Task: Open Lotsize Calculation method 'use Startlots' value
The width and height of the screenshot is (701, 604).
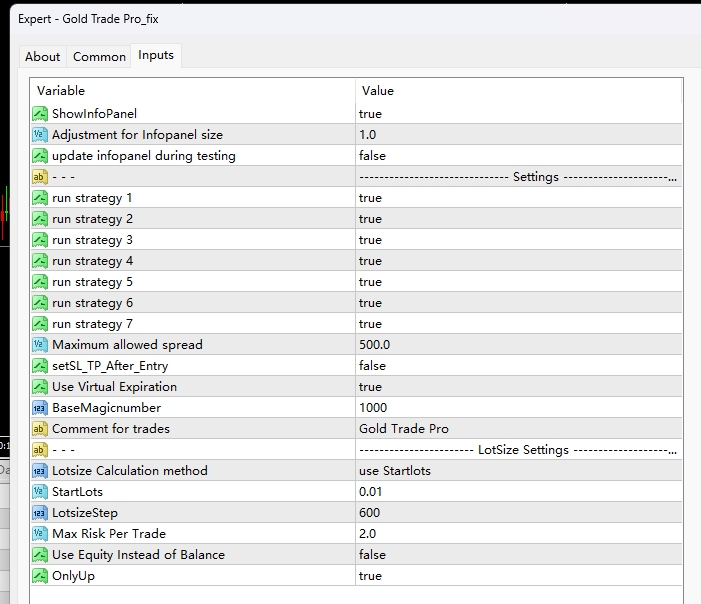Action: (x=519, y=471)
